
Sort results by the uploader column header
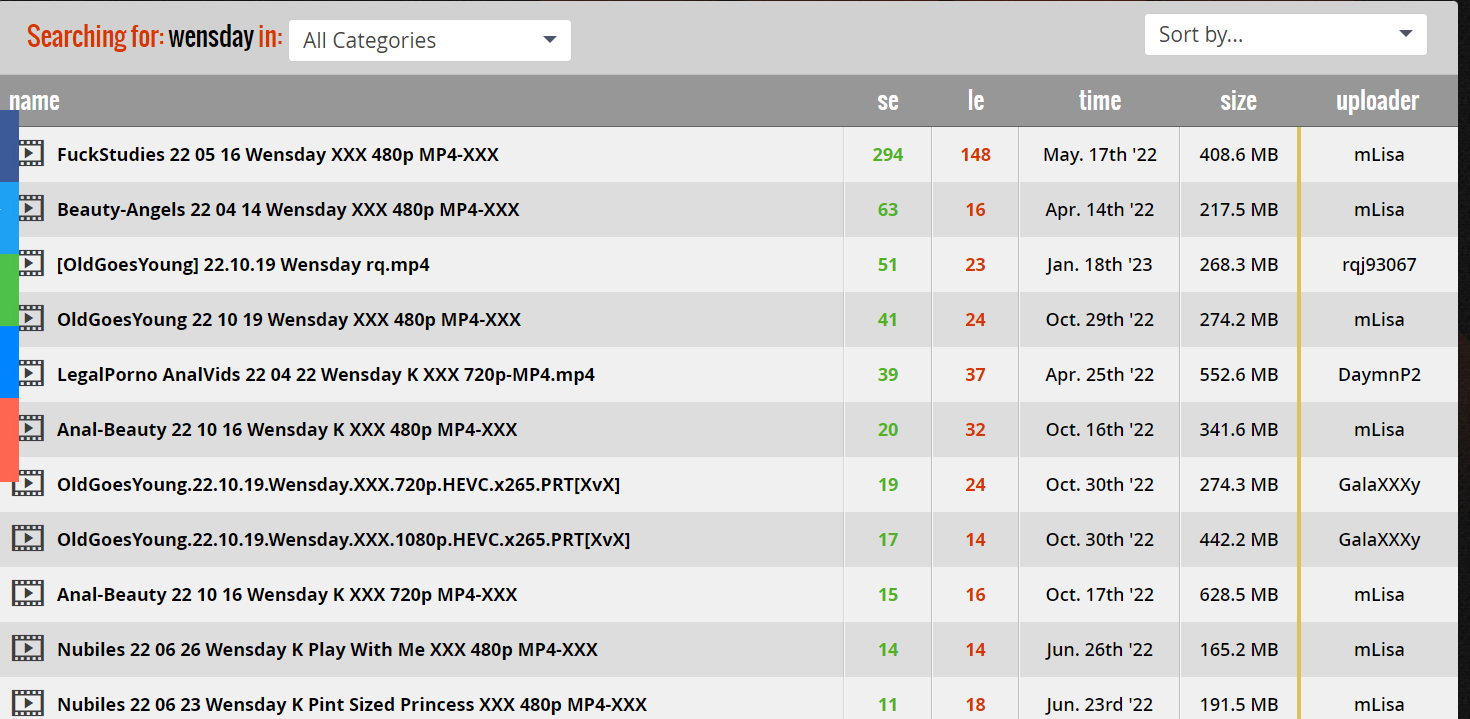tap(1377, 101)
